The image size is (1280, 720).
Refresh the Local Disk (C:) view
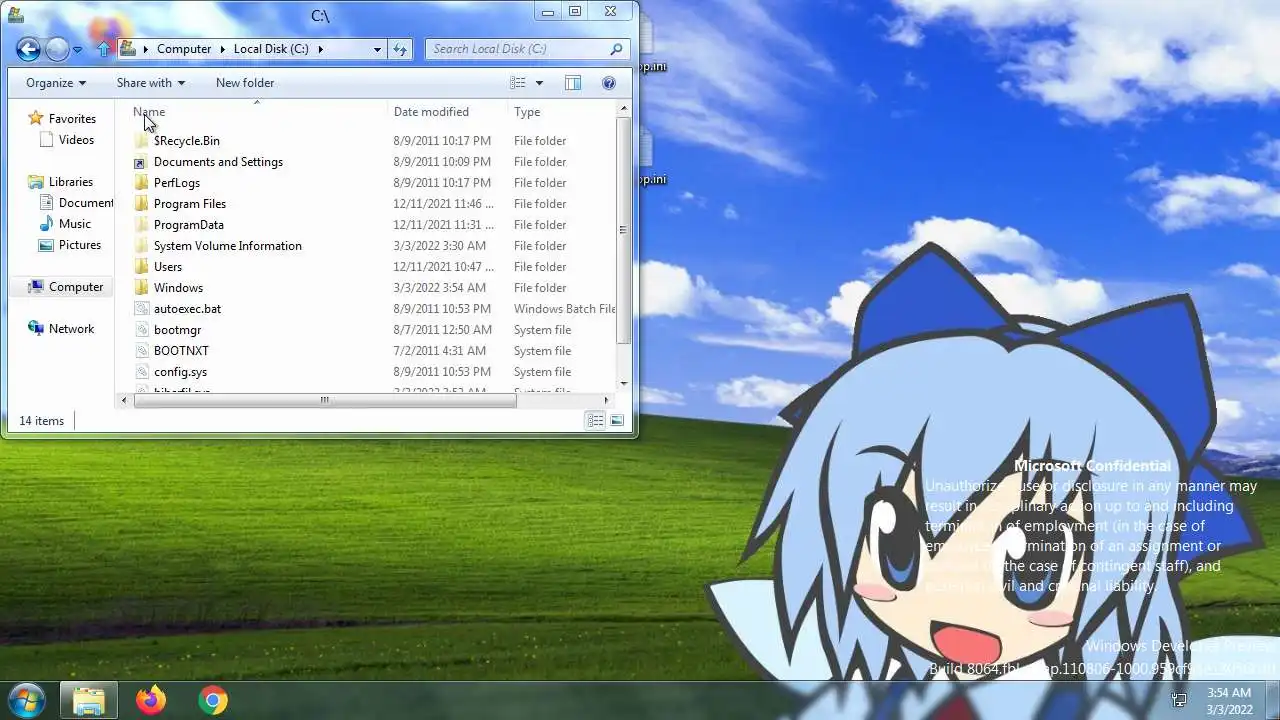(400, 49)
